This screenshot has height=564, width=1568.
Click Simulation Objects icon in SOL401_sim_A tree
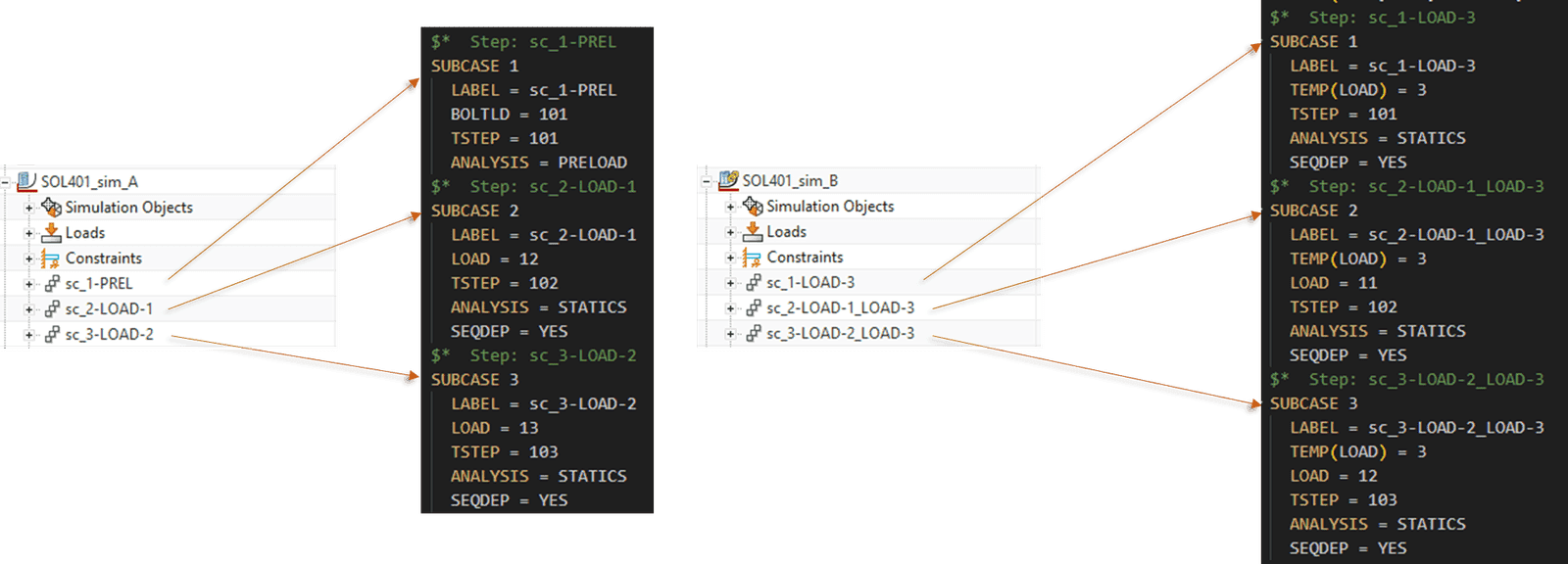[x=51, y=207]
